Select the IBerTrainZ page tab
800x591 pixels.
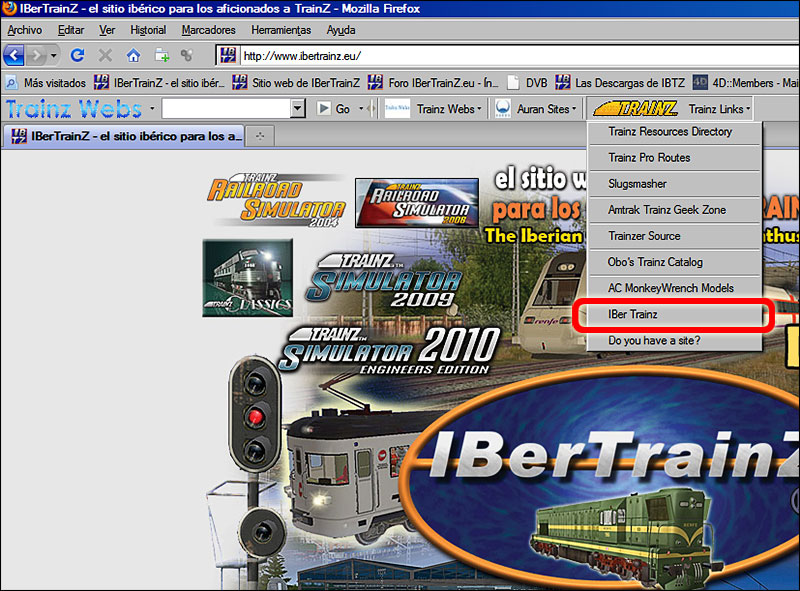[124, 136]
